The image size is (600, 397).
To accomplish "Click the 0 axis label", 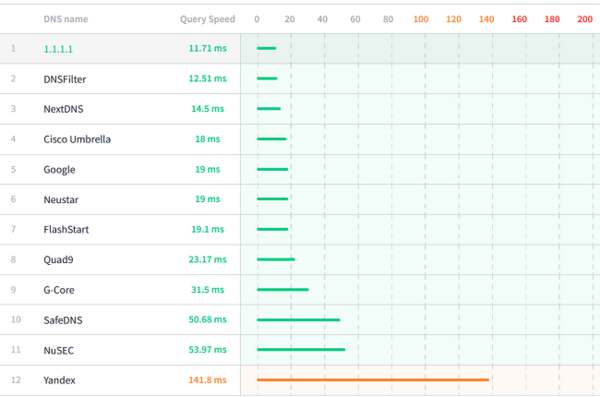I will pos(257,19).
